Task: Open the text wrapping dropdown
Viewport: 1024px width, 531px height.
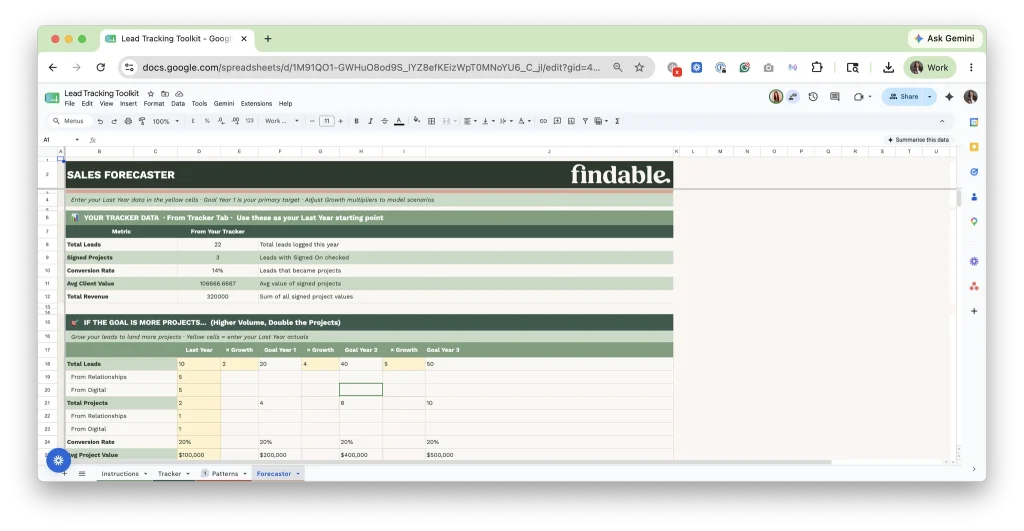Action: 506,121
